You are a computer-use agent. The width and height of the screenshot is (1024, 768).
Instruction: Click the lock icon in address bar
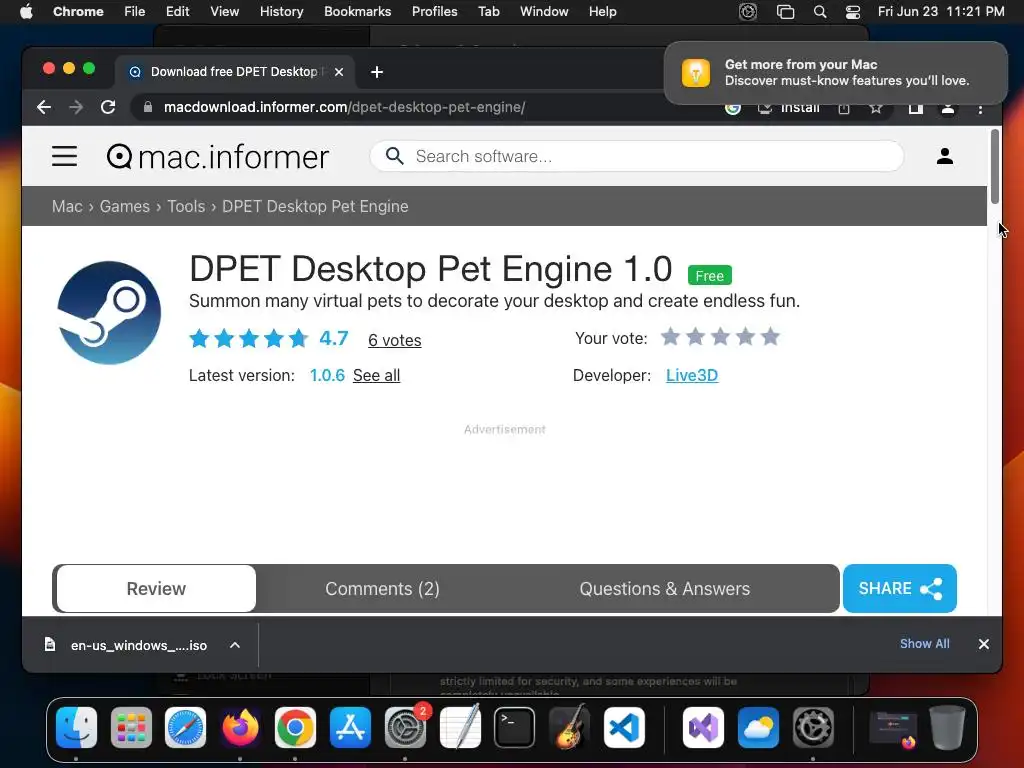pos(148,107)
